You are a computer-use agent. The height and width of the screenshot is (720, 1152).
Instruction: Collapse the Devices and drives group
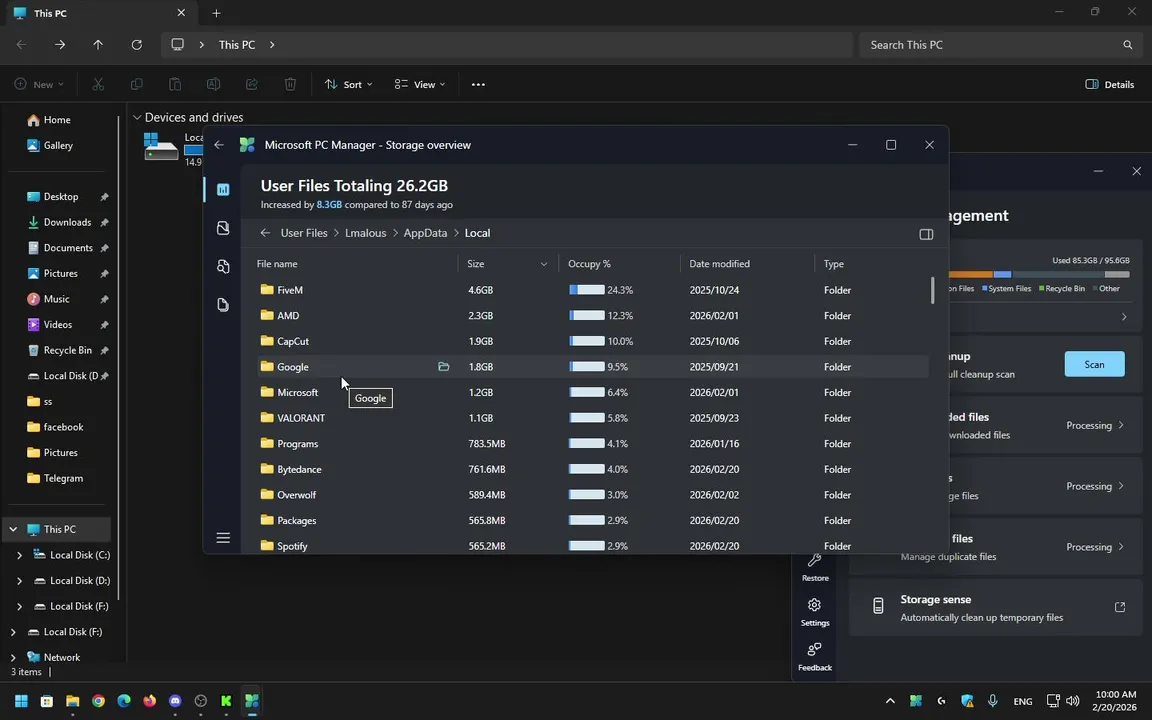137,118
